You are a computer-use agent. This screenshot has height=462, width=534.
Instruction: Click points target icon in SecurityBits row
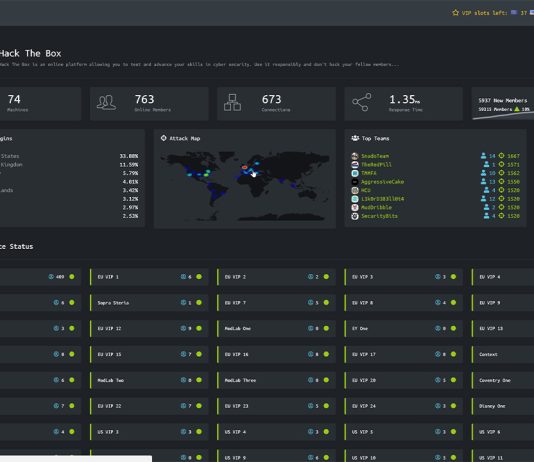coord(501,216)
